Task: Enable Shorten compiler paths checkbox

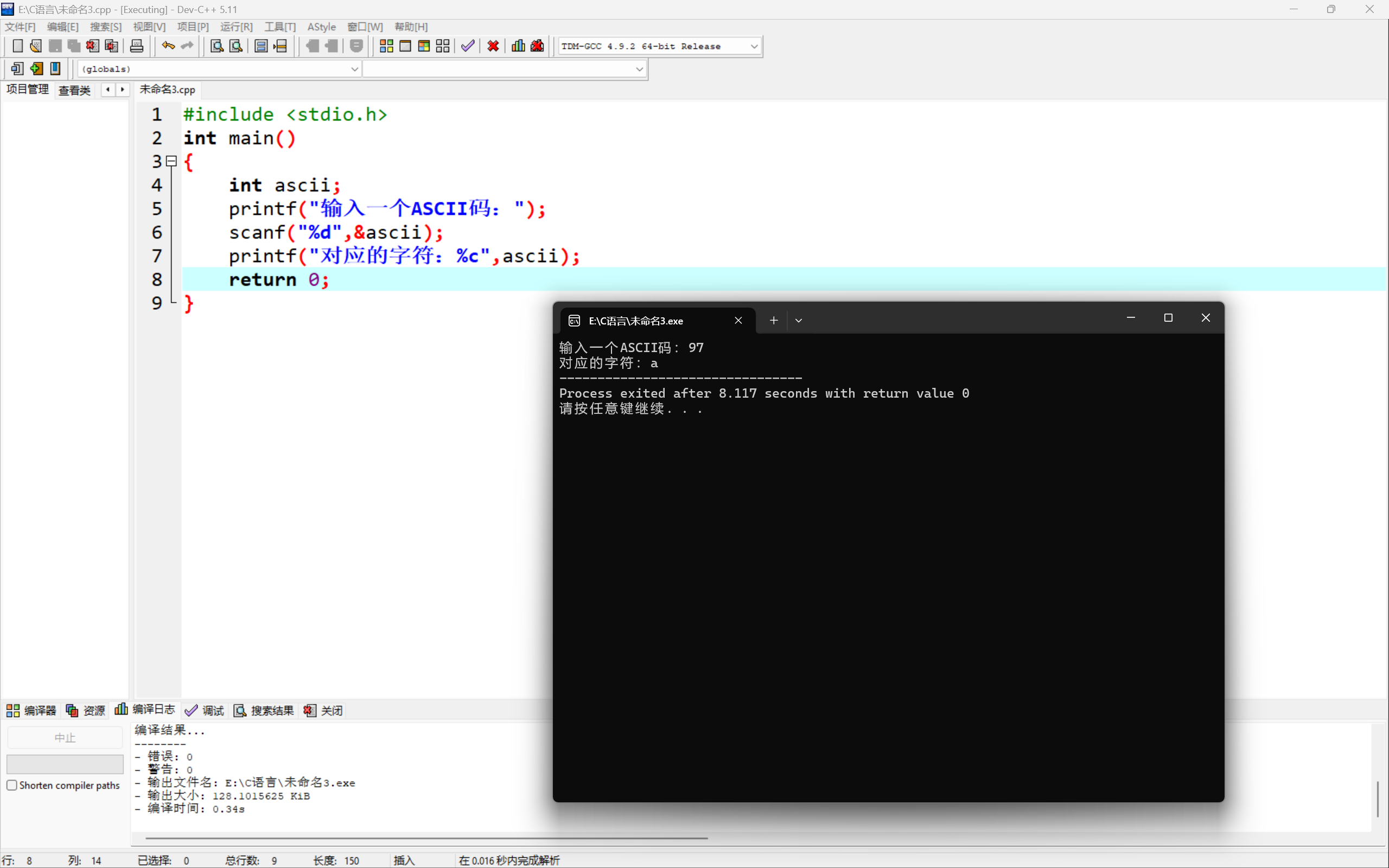Action: (12, 785)
